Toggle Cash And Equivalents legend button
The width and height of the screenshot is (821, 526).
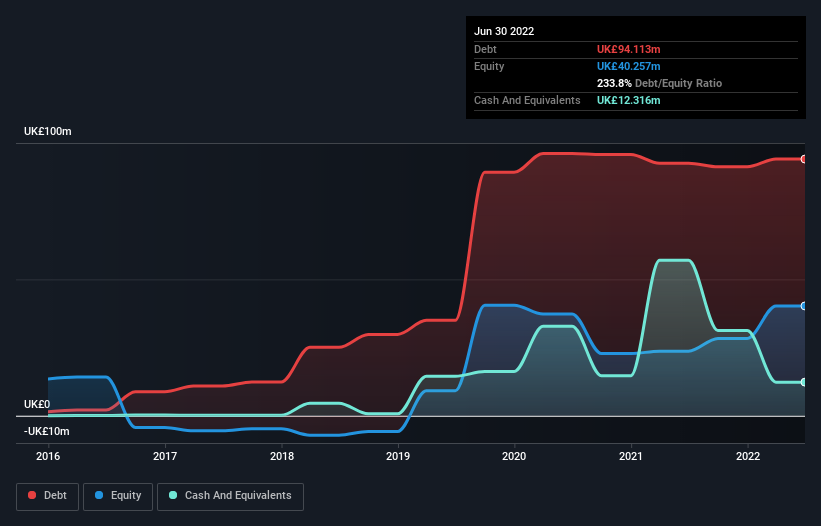[x=230, y=496]
